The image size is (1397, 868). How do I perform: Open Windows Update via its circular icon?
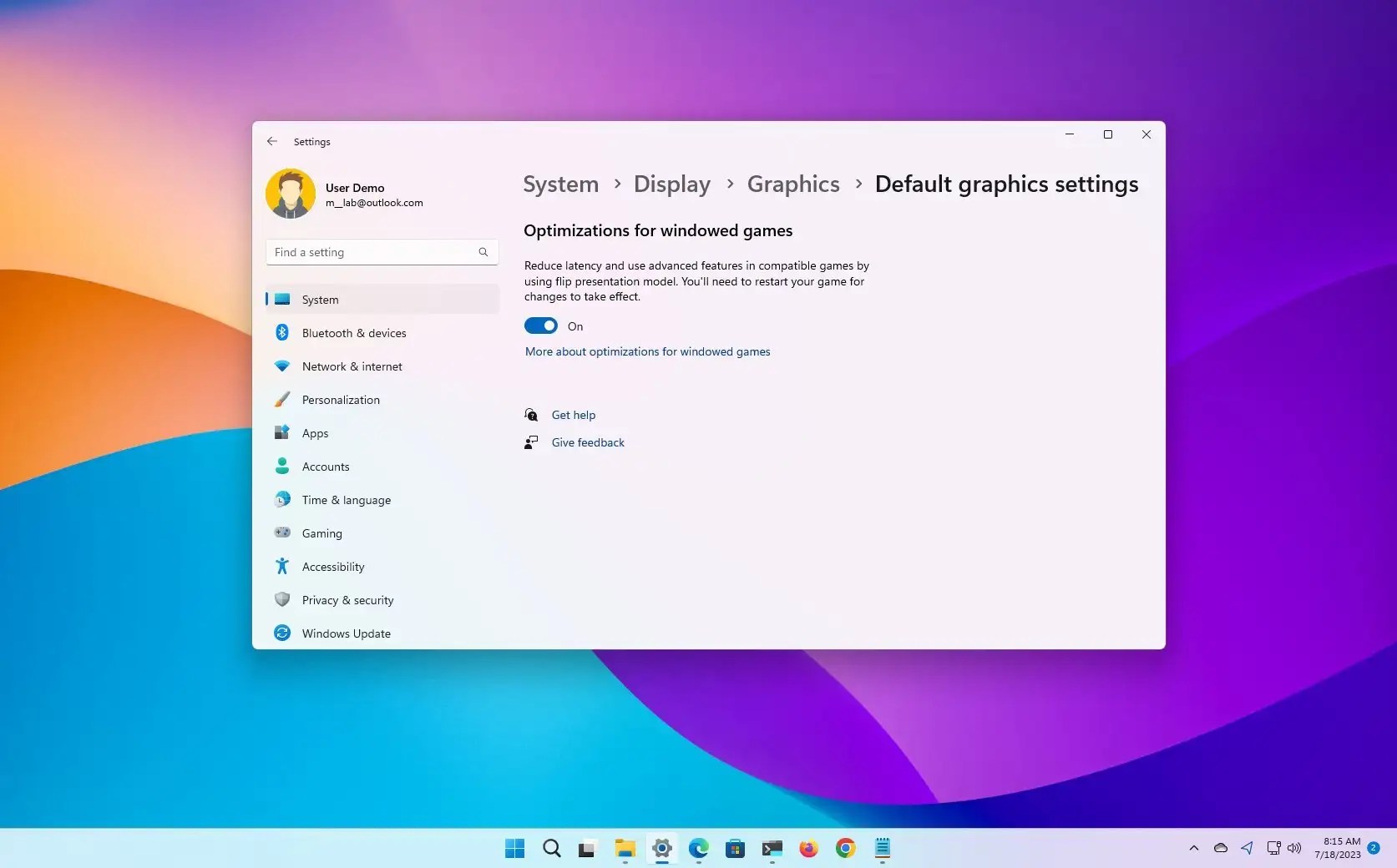pyautogui.click(x=281, y=633)
